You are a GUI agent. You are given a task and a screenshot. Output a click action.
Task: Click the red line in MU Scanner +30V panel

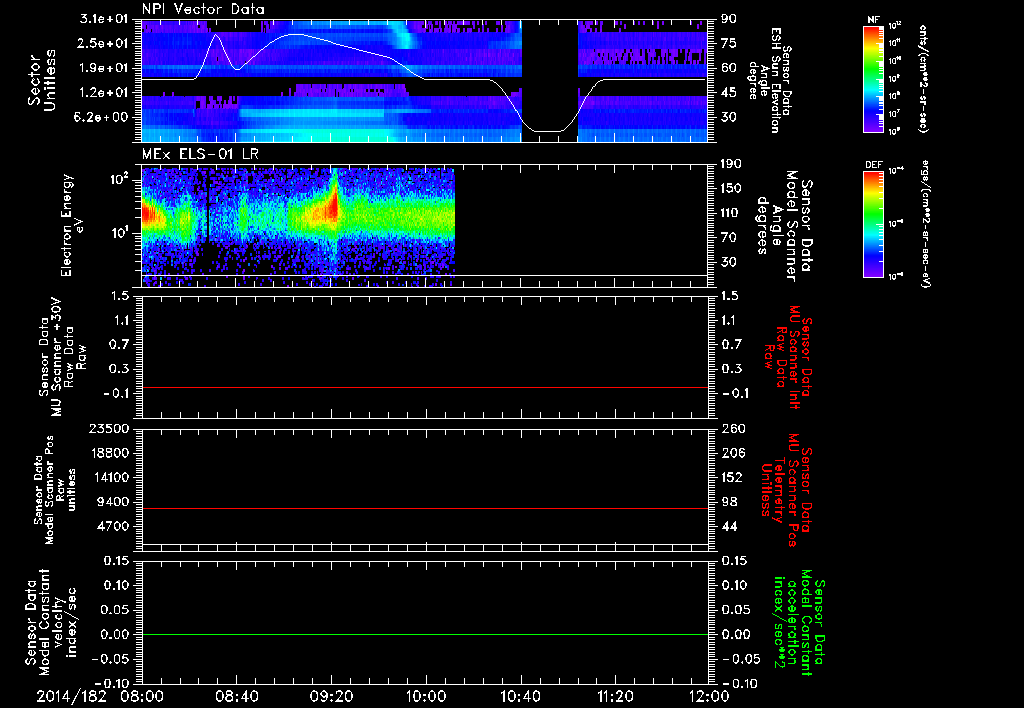pos(425,387)
